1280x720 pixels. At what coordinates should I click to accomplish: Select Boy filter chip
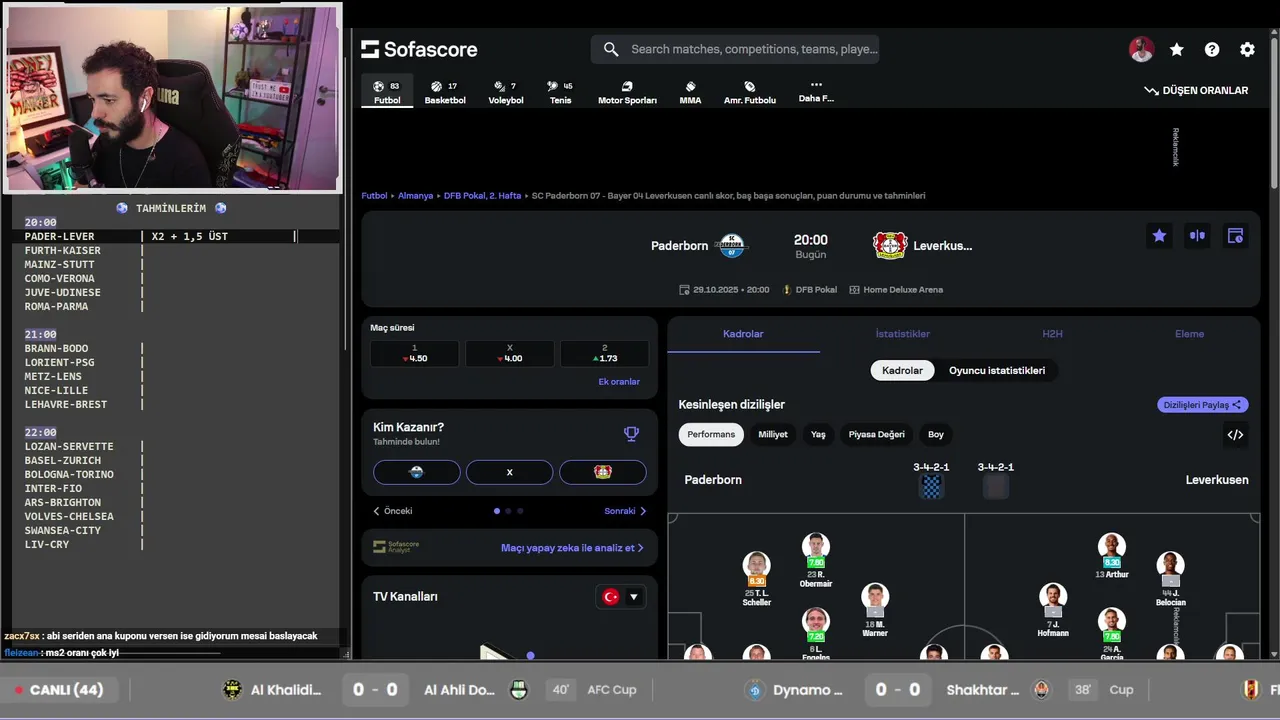936,434
